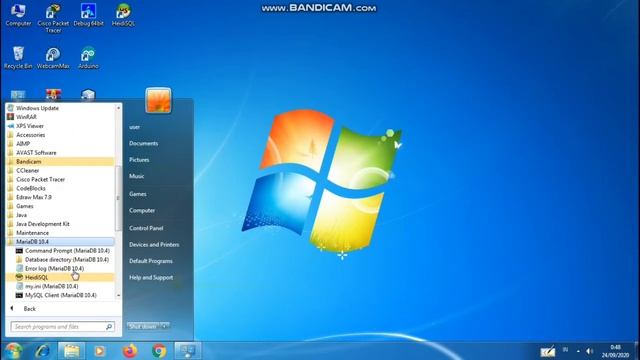Image resolution: width=640 pixels, height=360 pixels.
Task: Open Control Panel
Action: 146,228
